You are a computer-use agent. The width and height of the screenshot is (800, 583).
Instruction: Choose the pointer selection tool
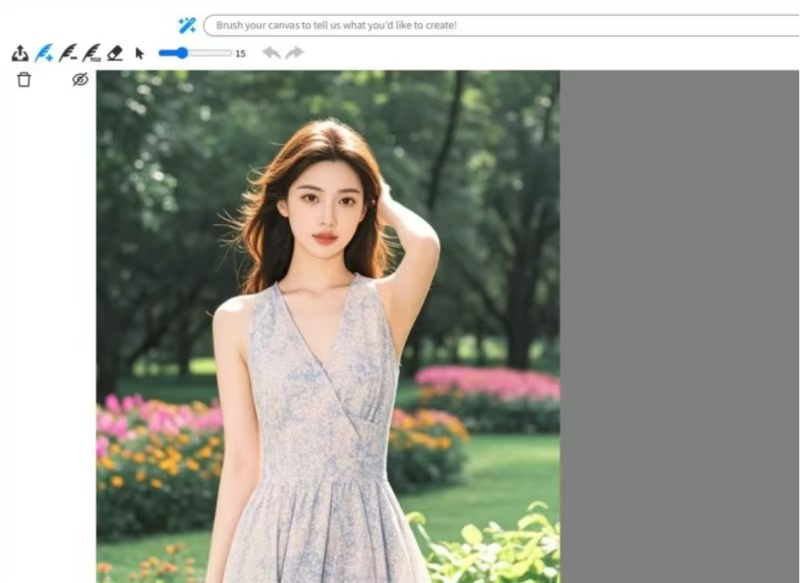(x=140, y=53)
